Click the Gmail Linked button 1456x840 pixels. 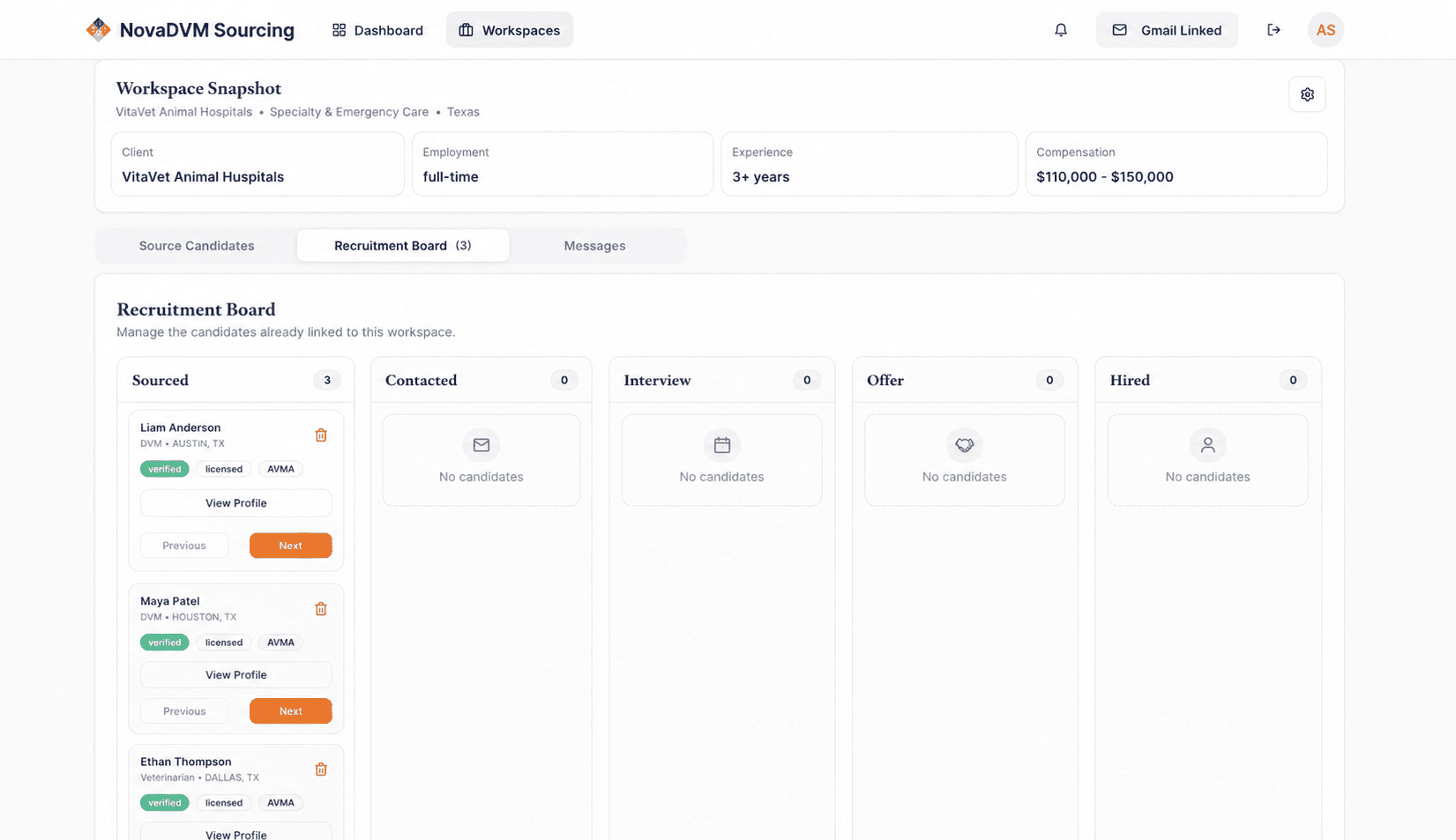point(1167,30)
